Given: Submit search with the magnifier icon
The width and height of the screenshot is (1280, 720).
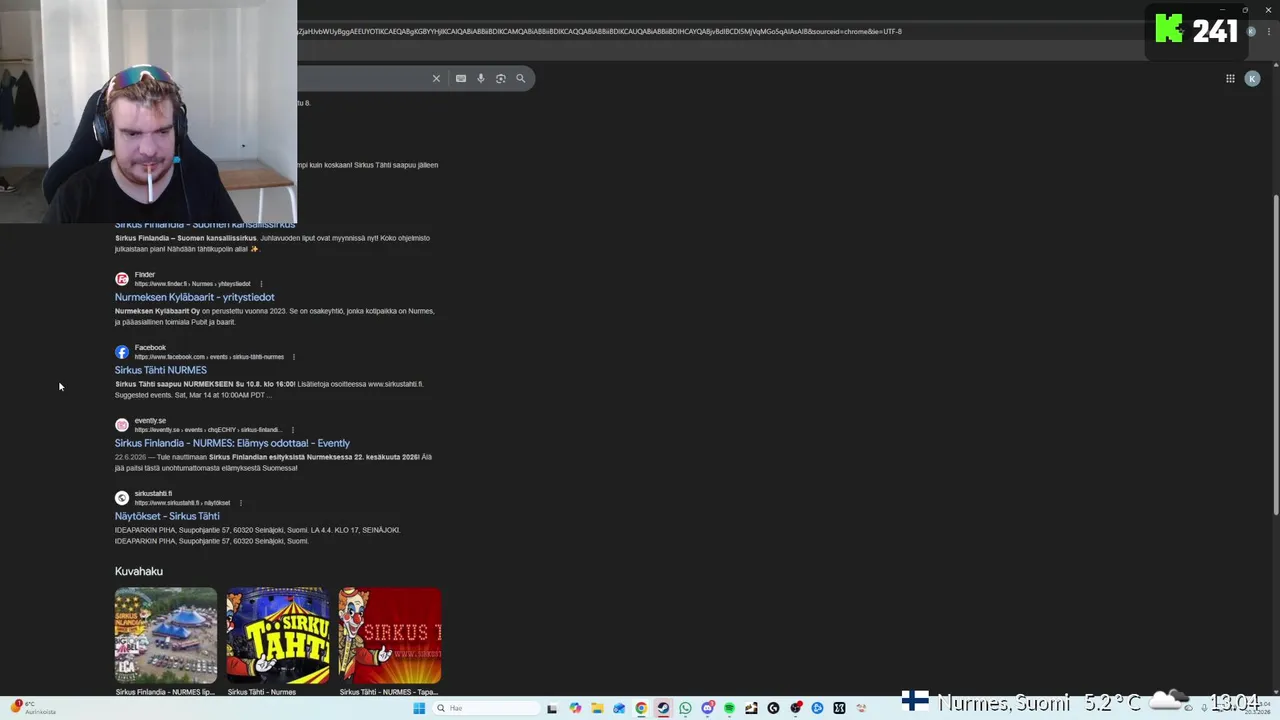Looking at the screenshot, I should click(x=520, y=78).
